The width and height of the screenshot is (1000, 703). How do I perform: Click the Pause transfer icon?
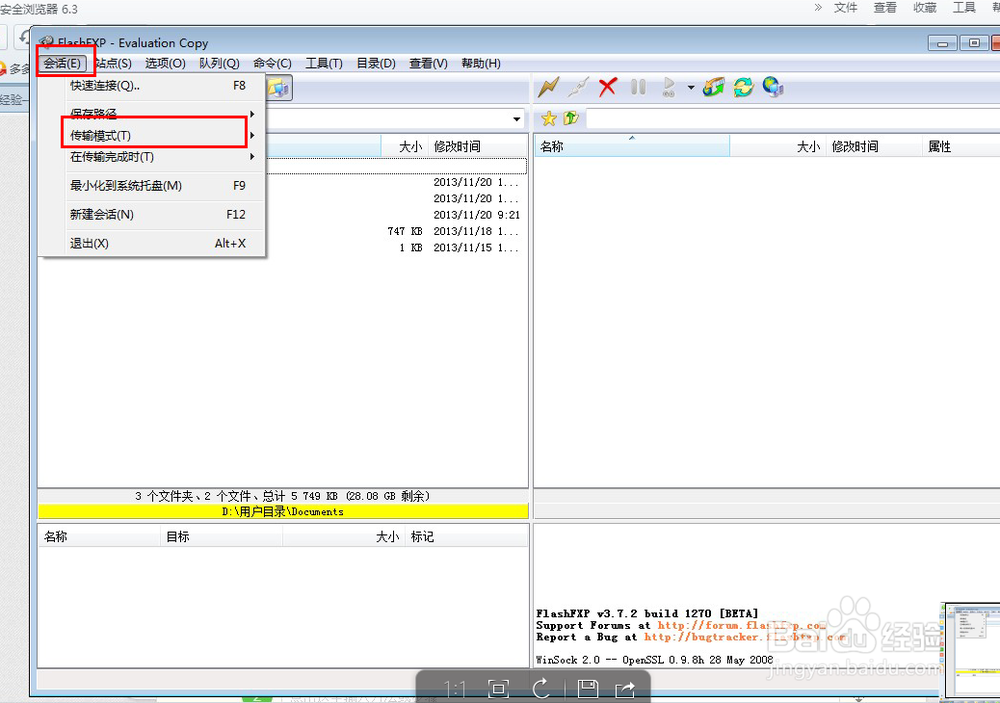[638, 87]
